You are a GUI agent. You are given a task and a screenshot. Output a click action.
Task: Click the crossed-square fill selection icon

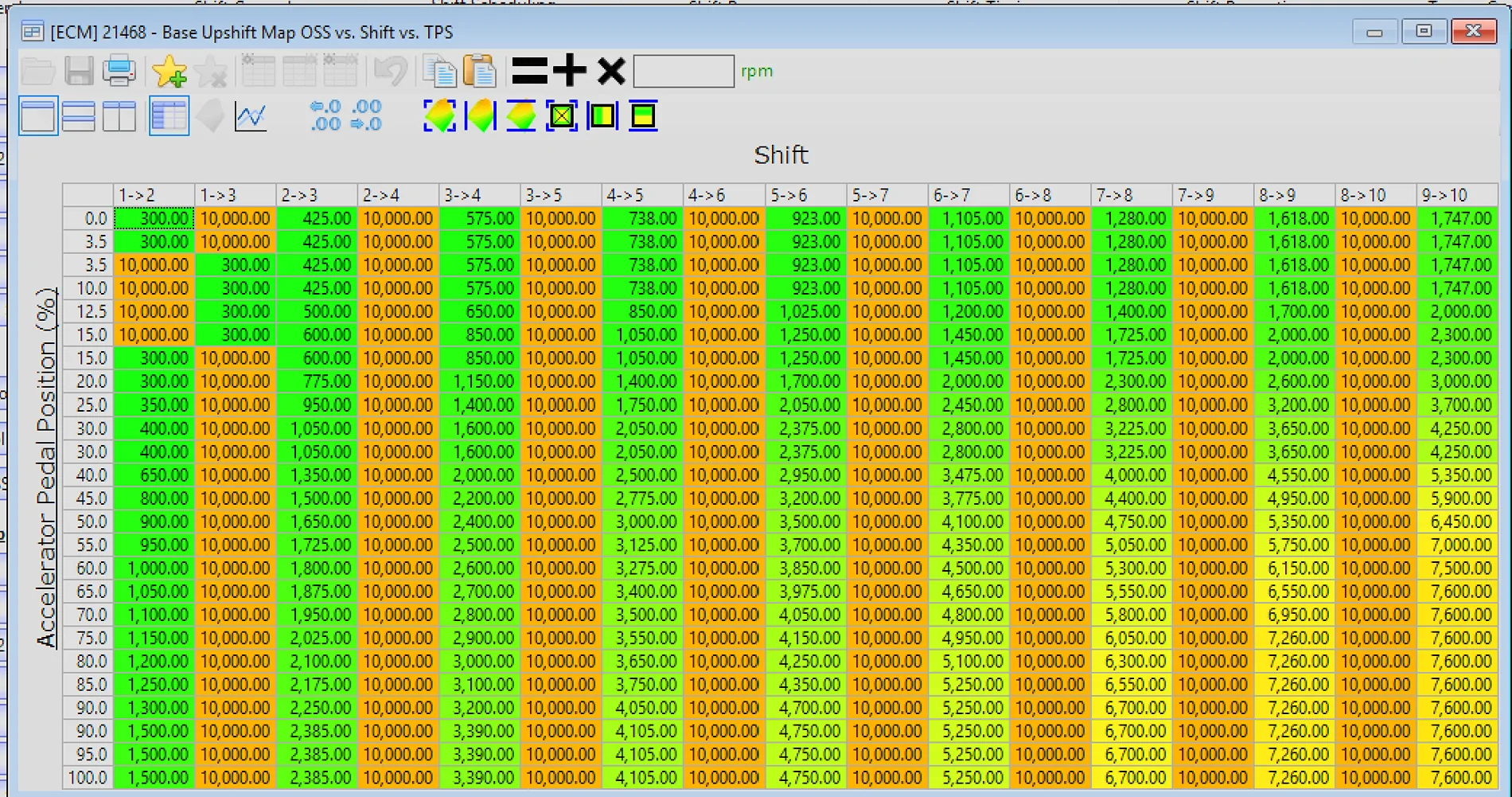pos(562,116)
